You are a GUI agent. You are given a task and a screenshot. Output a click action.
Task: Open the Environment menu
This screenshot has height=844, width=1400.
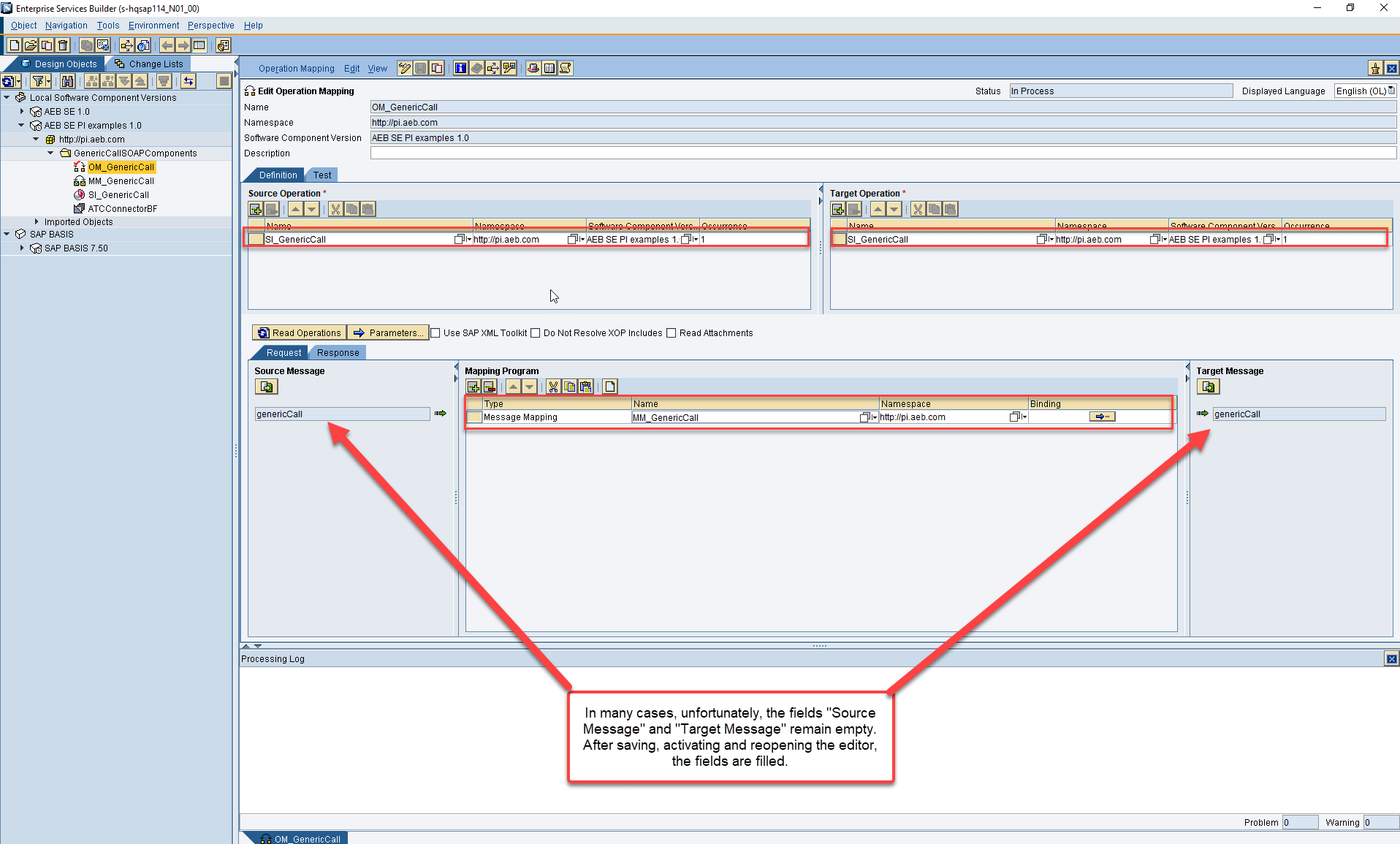[x=153, y=25]
